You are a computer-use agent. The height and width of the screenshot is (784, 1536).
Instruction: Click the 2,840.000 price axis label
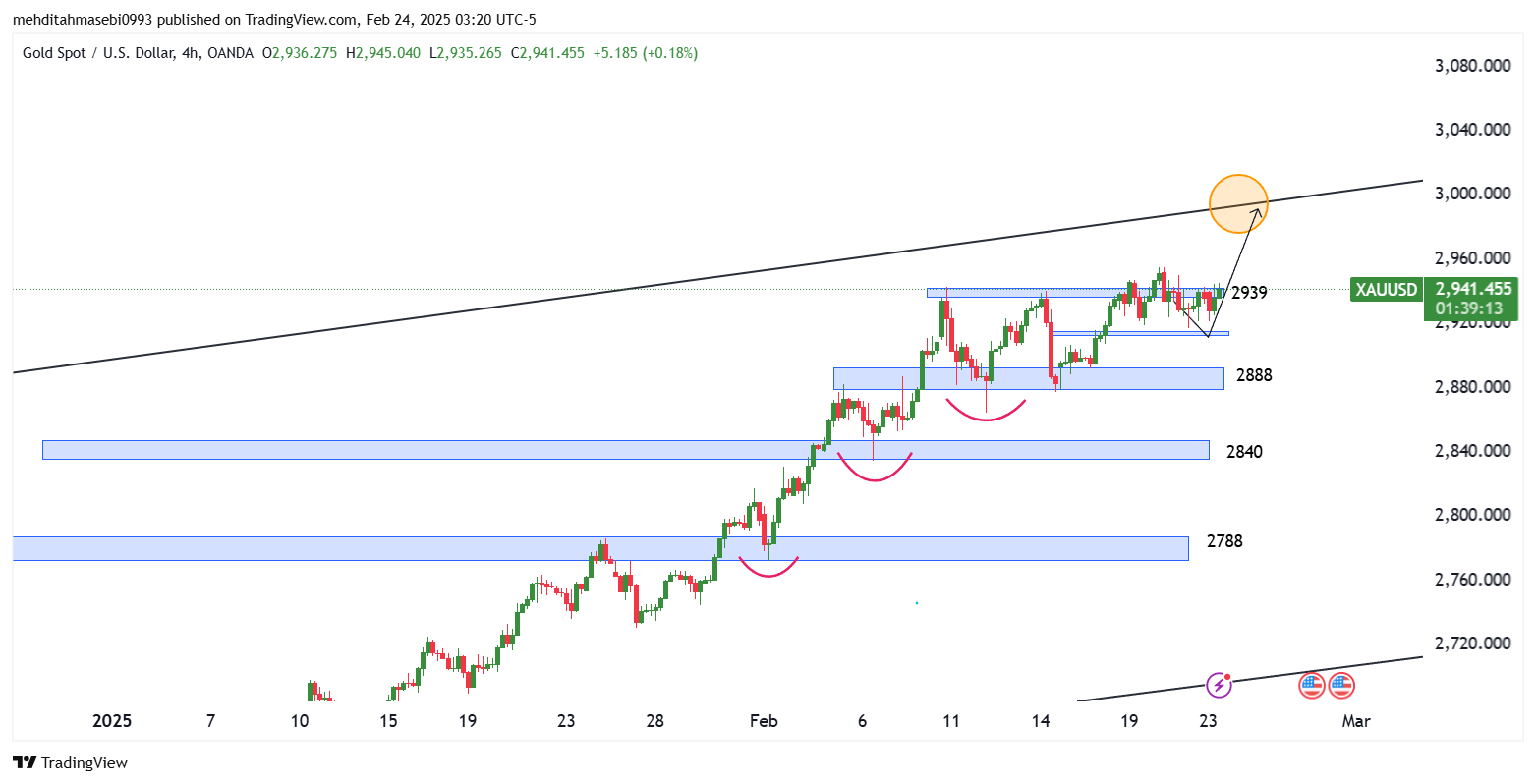tap(1473, 451)
